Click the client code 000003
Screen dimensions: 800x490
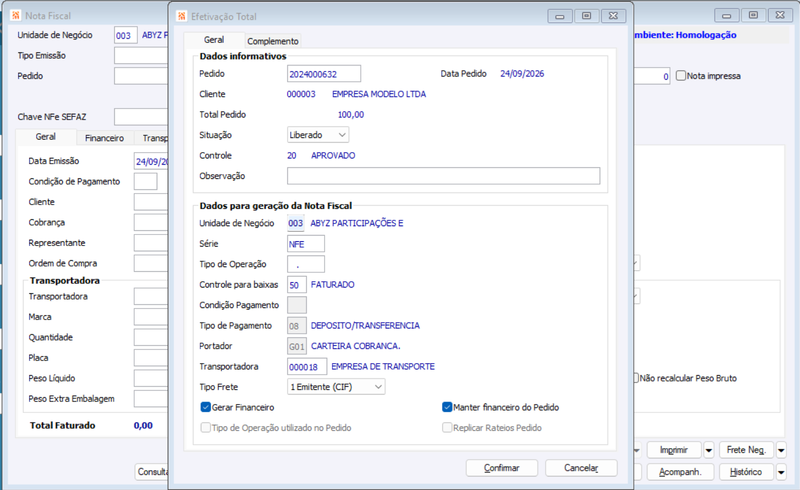[301, 94]
